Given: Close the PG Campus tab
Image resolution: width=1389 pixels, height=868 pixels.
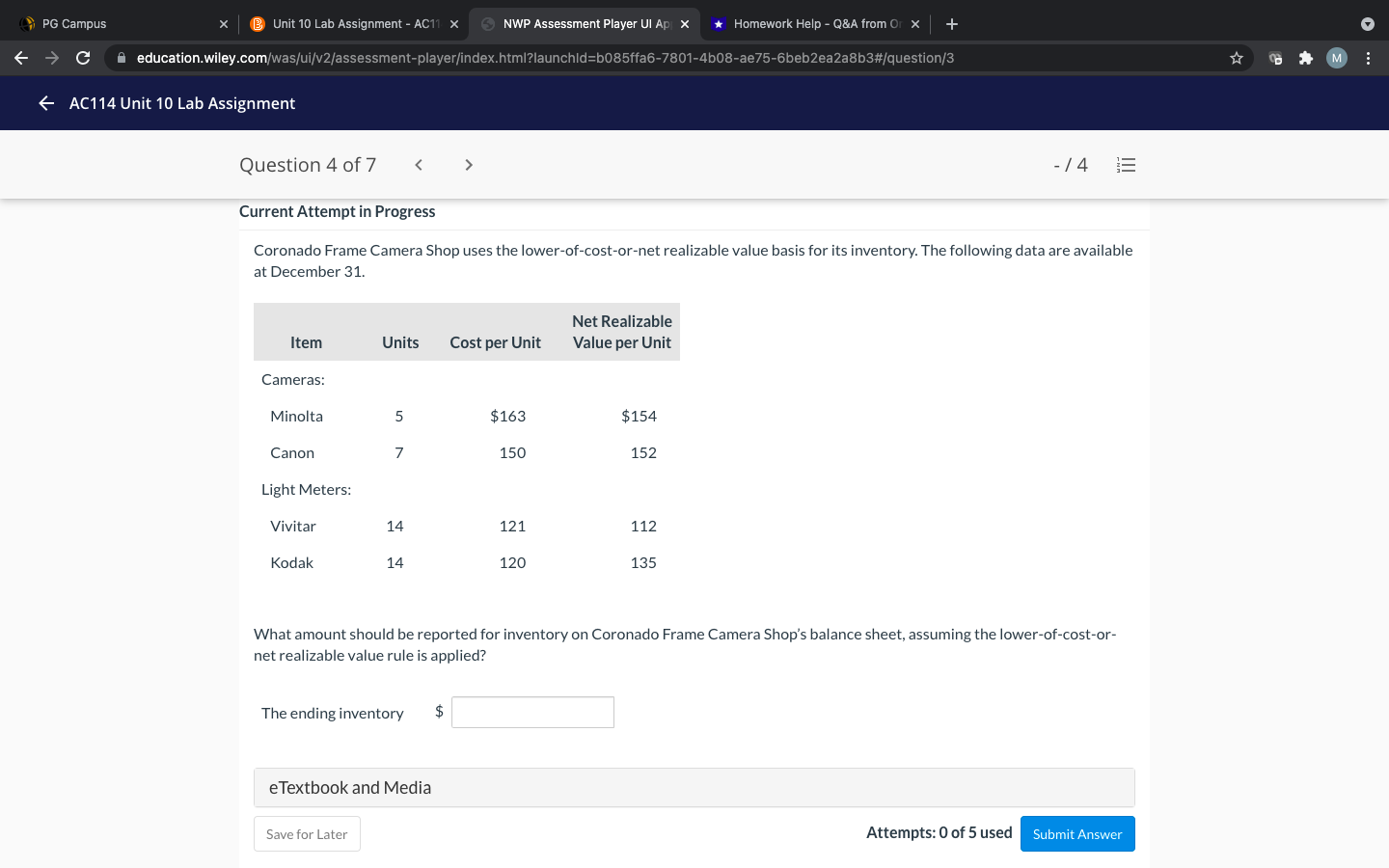Looking at the screenshot, I should (224, 24).
